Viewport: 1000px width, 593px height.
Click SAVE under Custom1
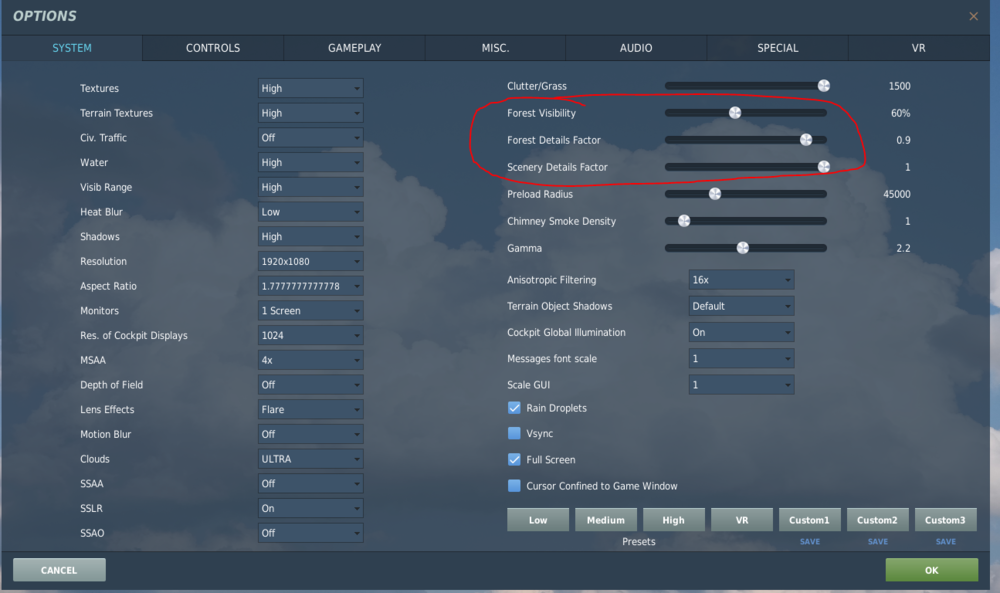pyautogui.click(x=810, y=541)
